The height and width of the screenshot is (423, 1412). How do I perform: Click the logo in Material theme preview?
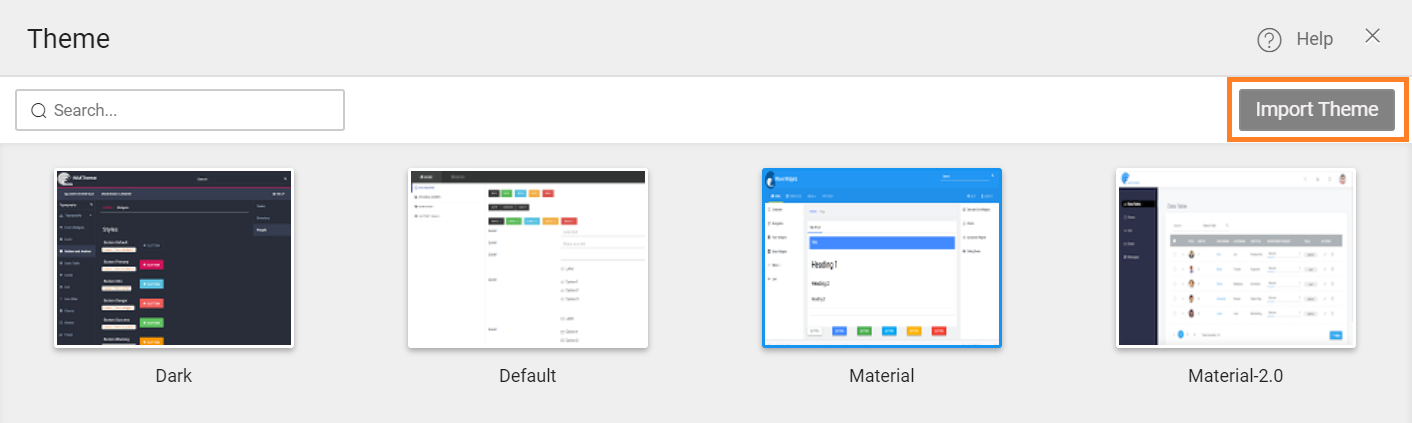772,180
